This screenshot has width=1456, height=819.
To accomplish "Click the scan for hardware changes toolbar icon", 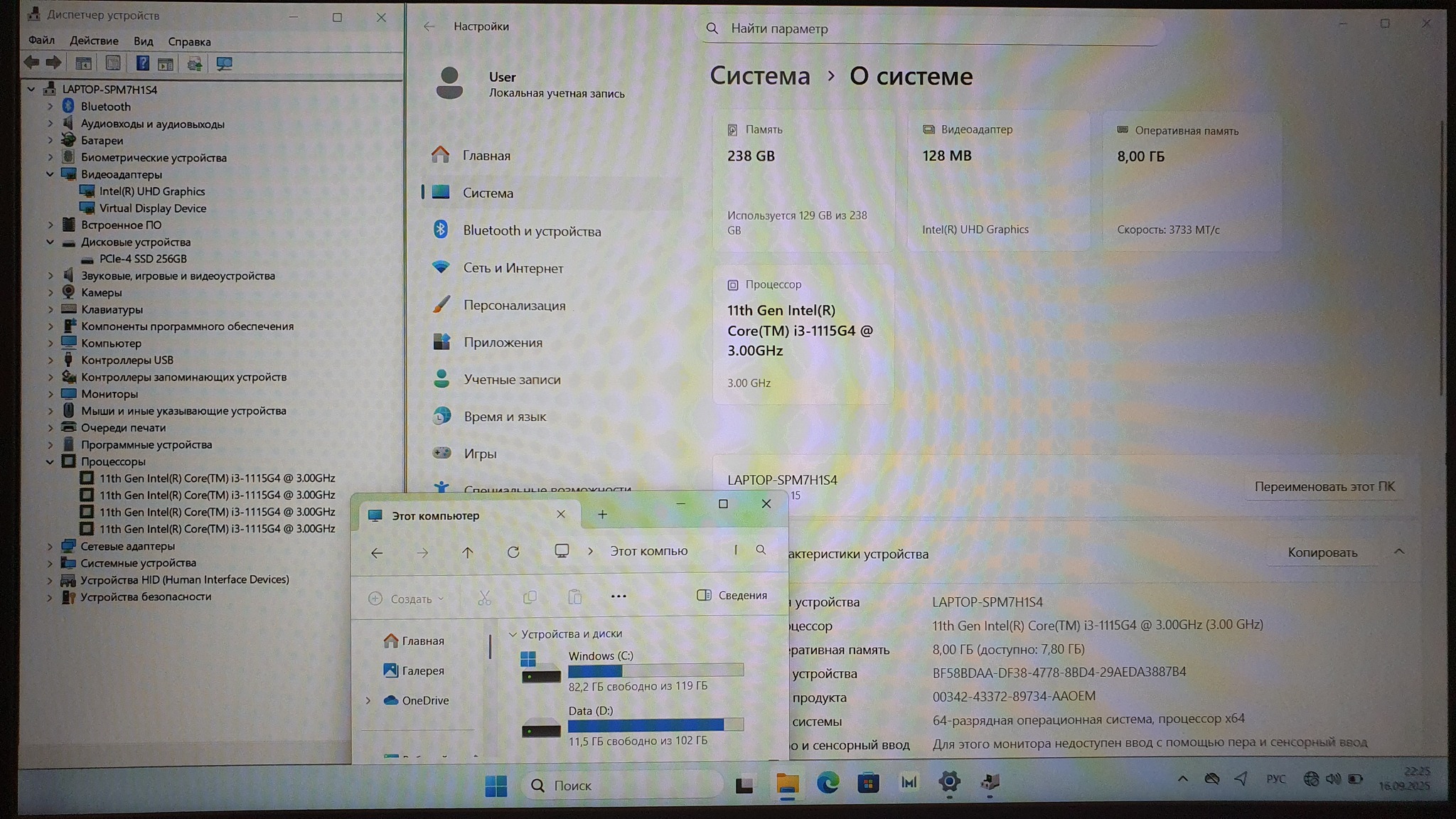I will coord(224,64).
